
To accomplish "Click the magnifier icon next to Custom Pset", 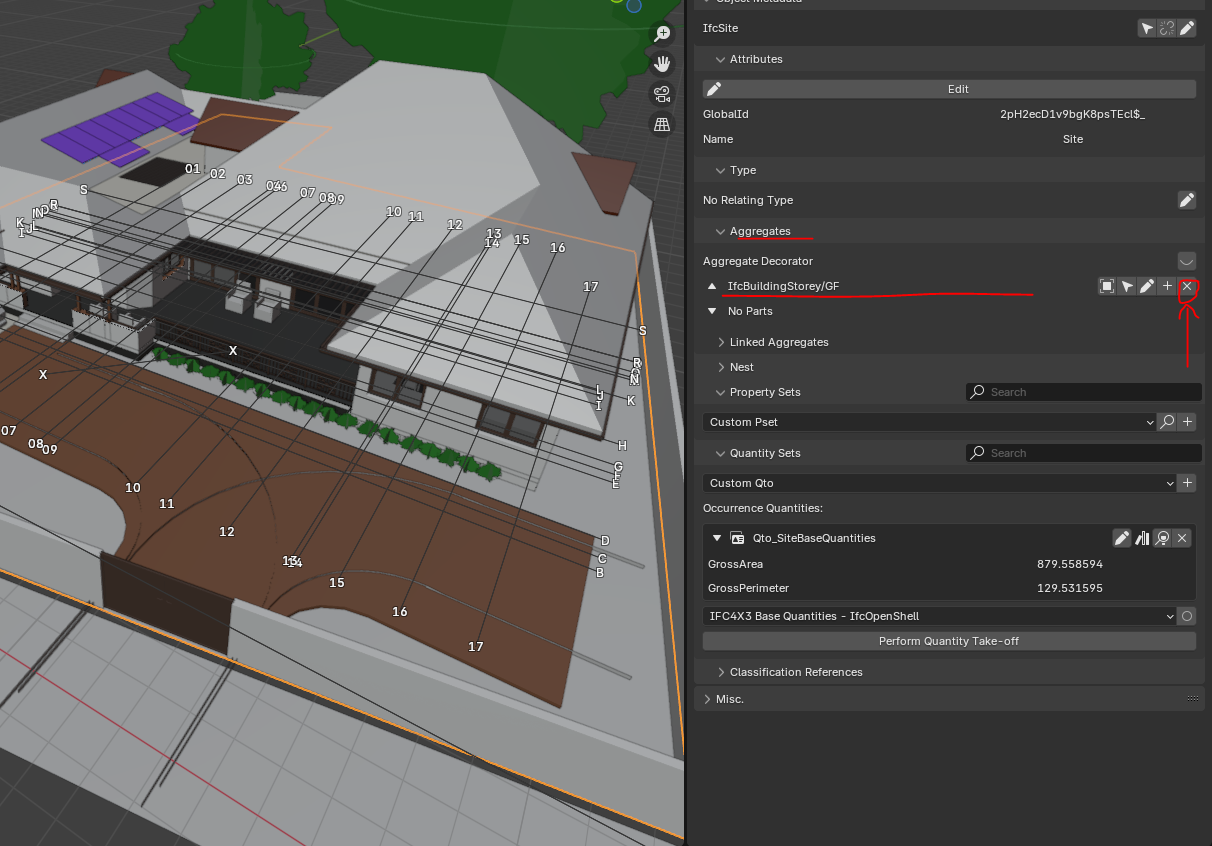I will coord(1167,422).
